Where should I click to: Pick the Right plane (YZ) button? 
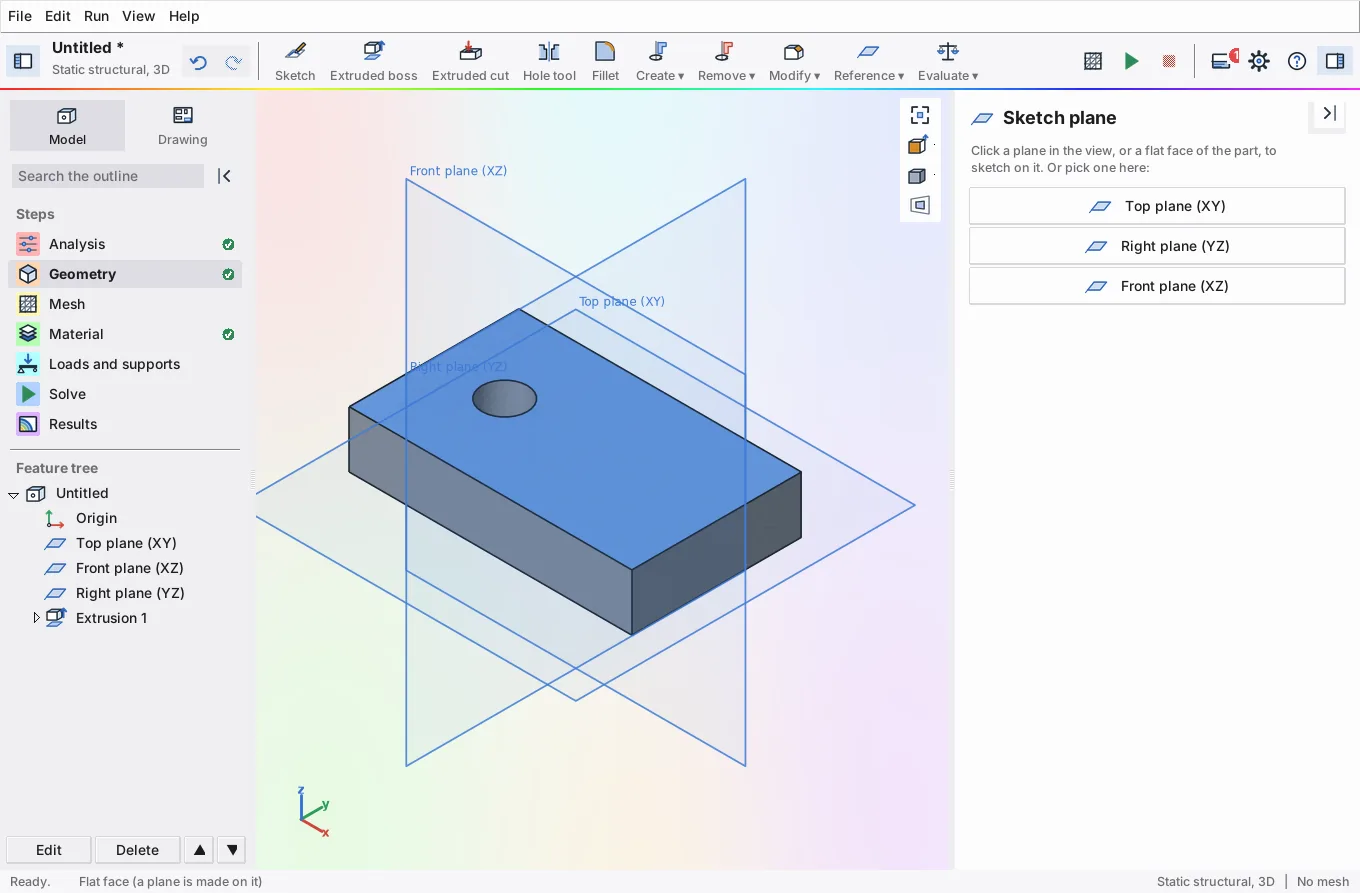[x=1157, y=246]
